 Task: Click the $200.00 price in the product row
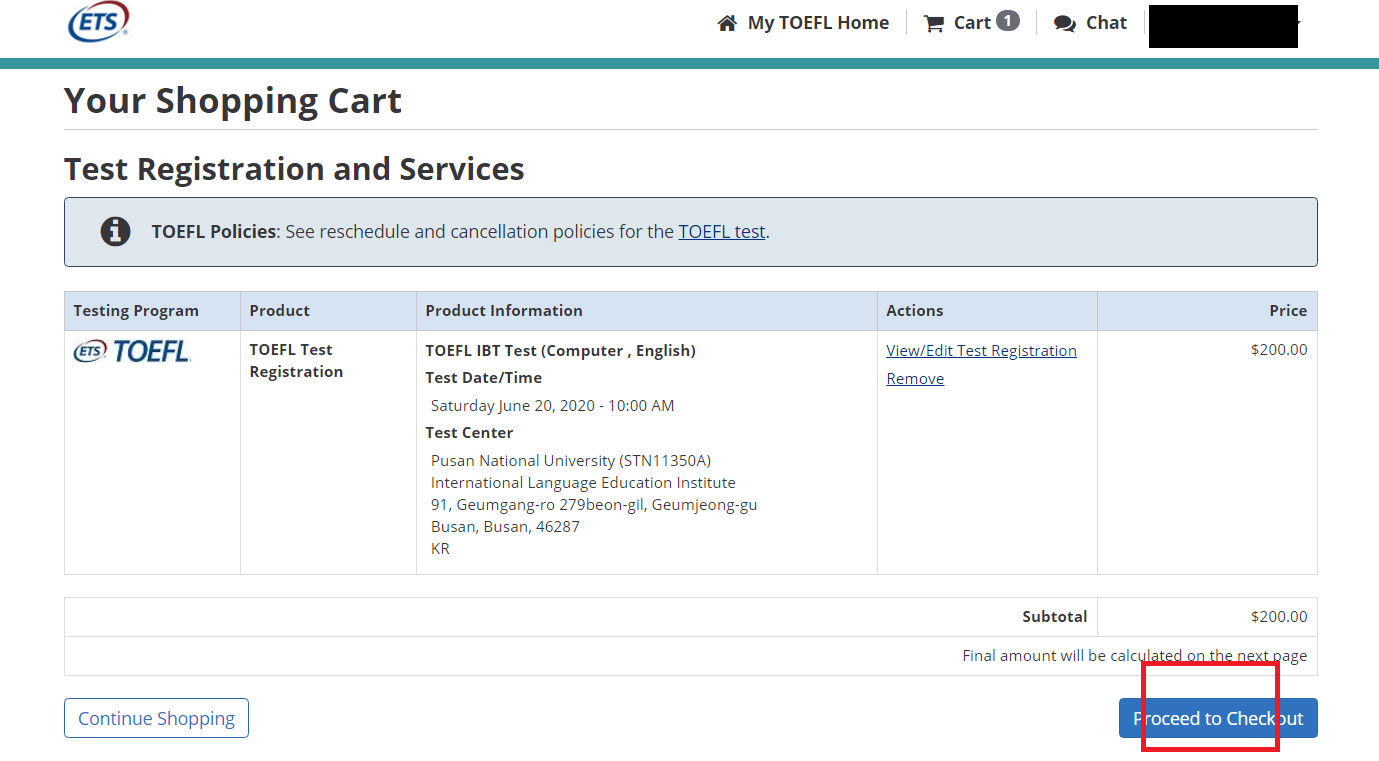pyautogui.click(x=1279, y=350)
